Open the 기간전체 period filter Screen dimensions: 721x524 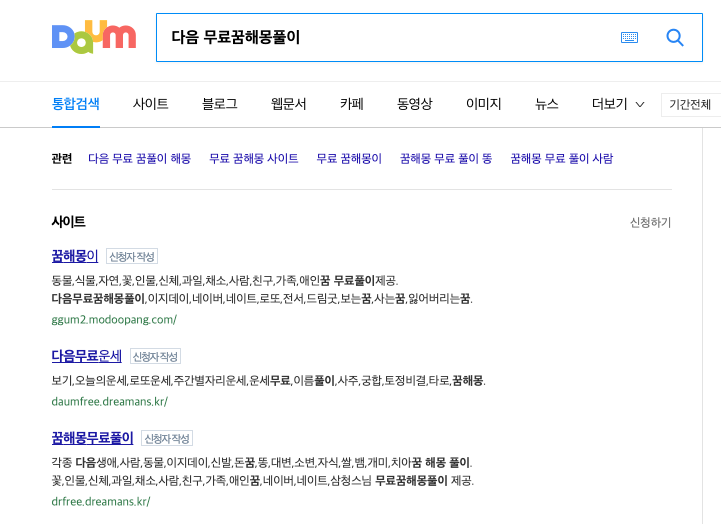691,104
